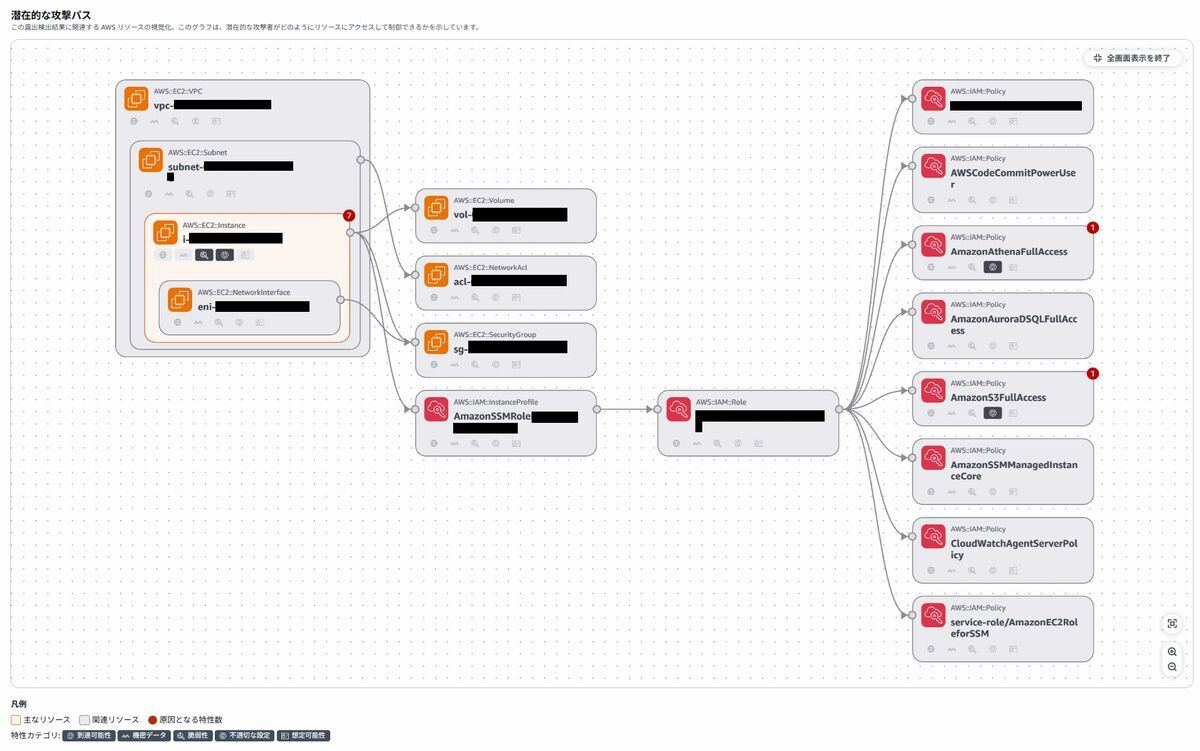Click the reachability icon on the IAM Role node

(x=676, y=443)
